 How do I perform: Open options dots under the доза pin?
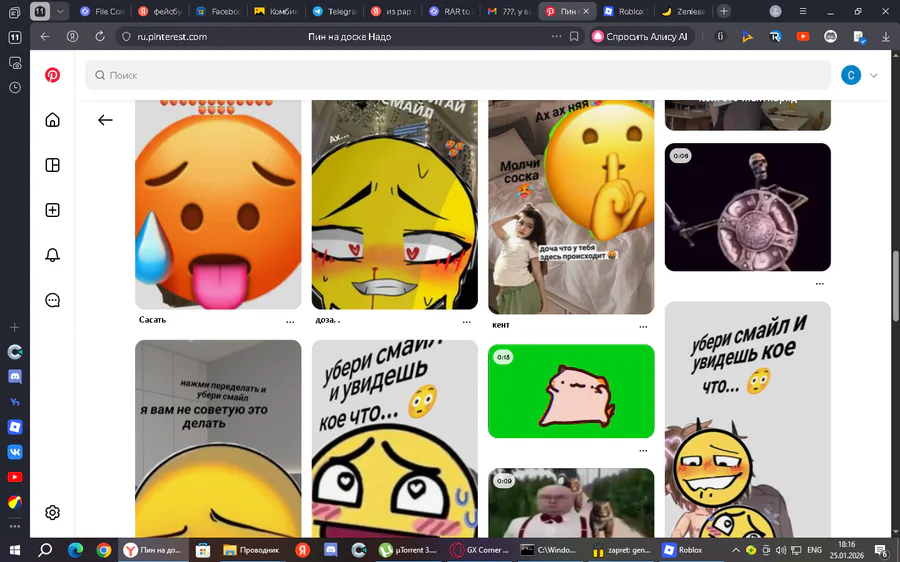tap(467, 323)
